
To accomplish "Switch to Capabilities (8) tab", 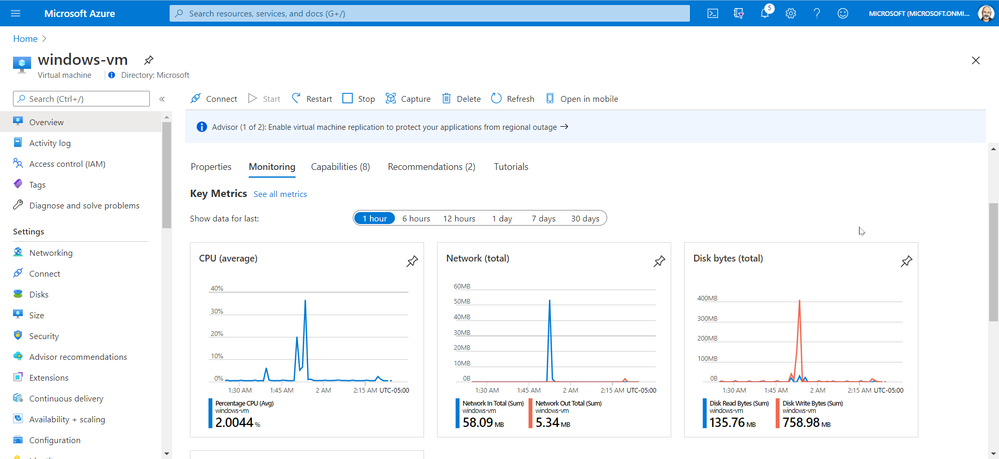I will click(x=340, y=166).
